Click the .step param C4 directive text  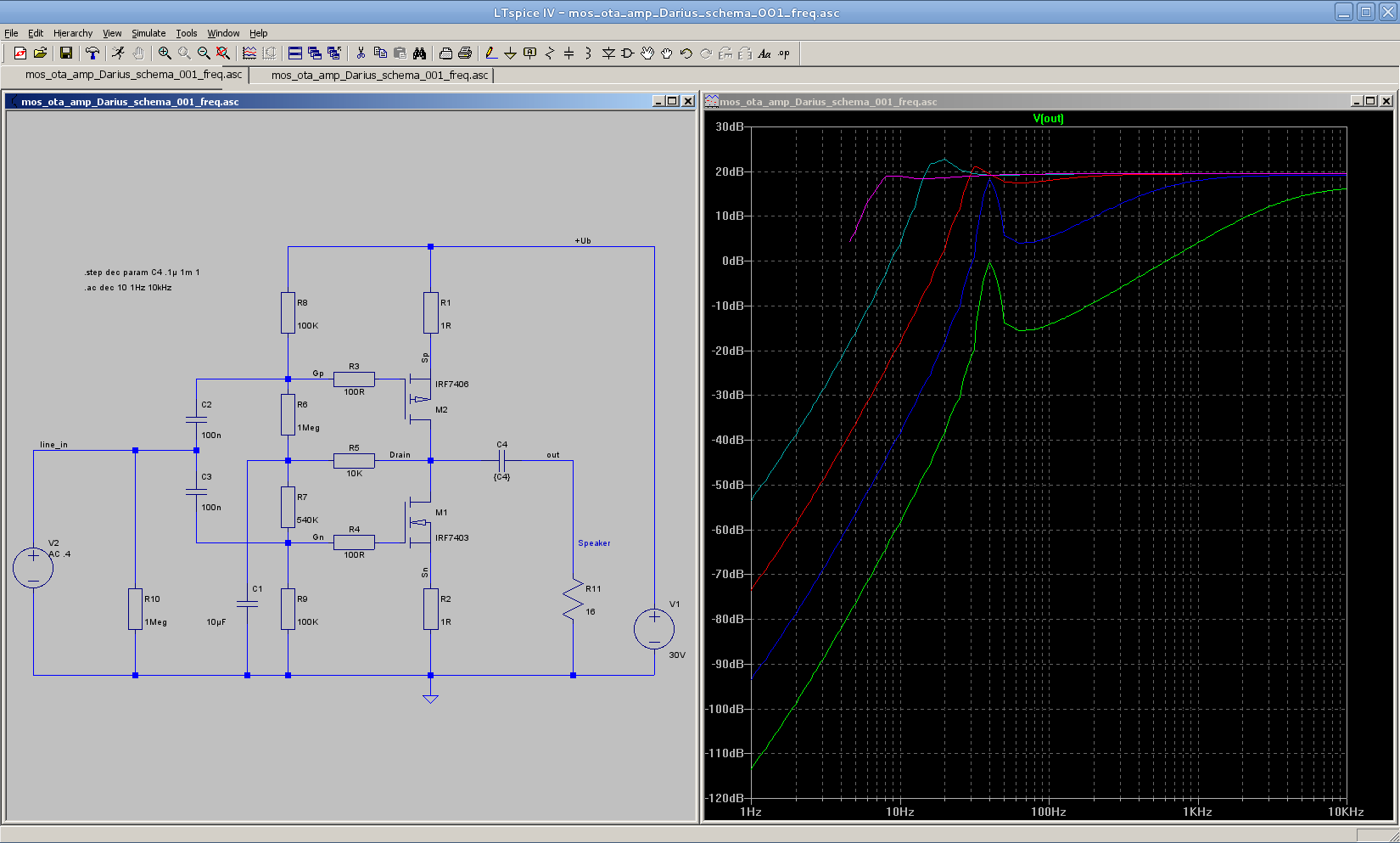tap(142, 273)
